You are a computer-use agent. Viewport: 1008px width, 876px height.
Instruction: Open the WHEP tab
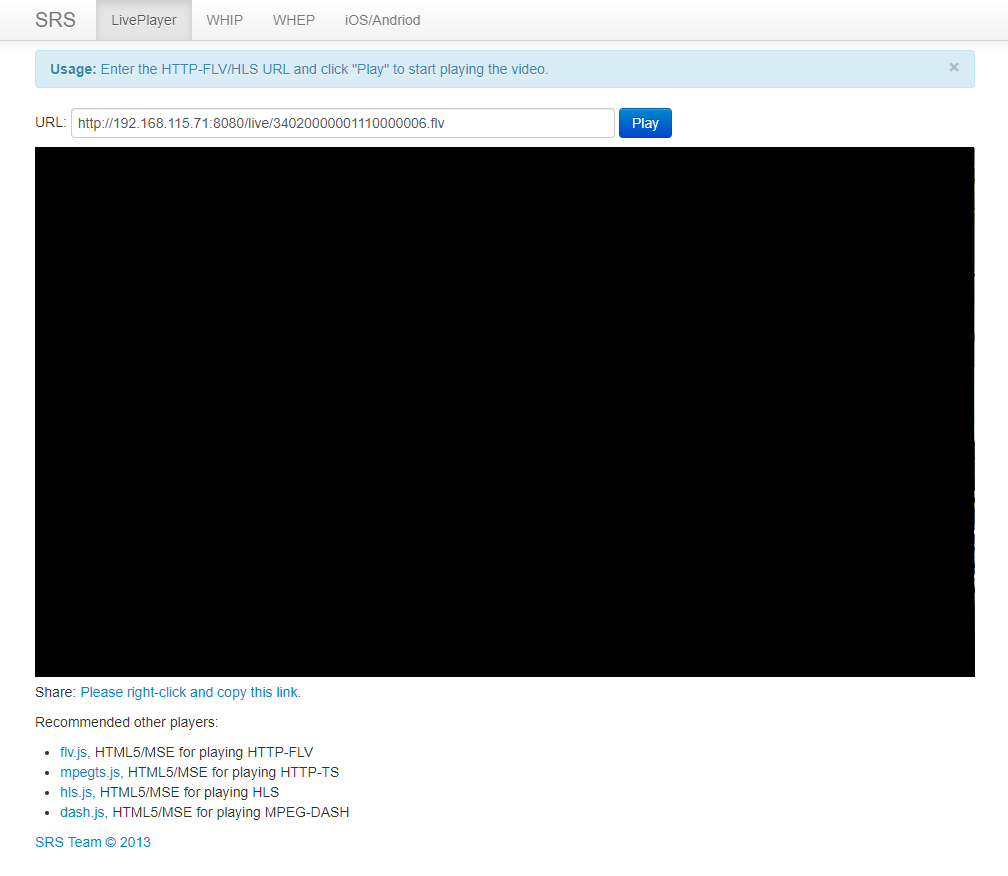coord(294,20)
